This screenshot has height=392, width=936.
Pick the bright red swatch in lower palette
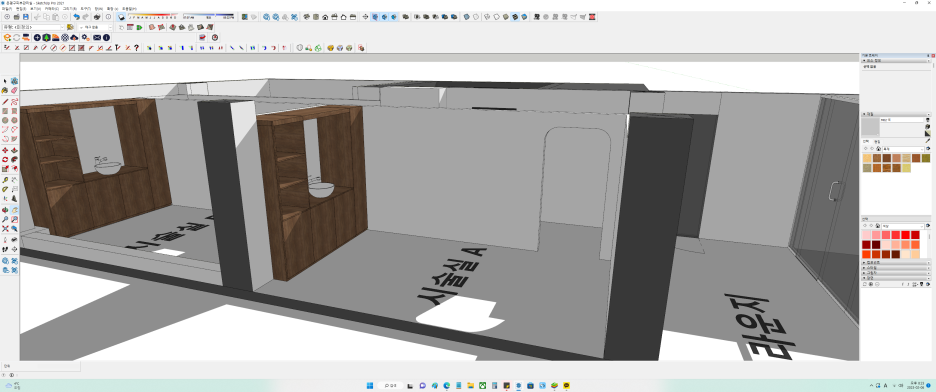(x=906, y=234)
